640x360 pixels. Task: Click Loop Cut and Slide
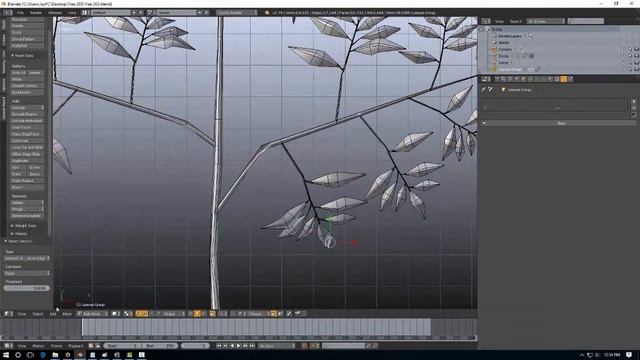pyautogui.click(x=27, y=147)
